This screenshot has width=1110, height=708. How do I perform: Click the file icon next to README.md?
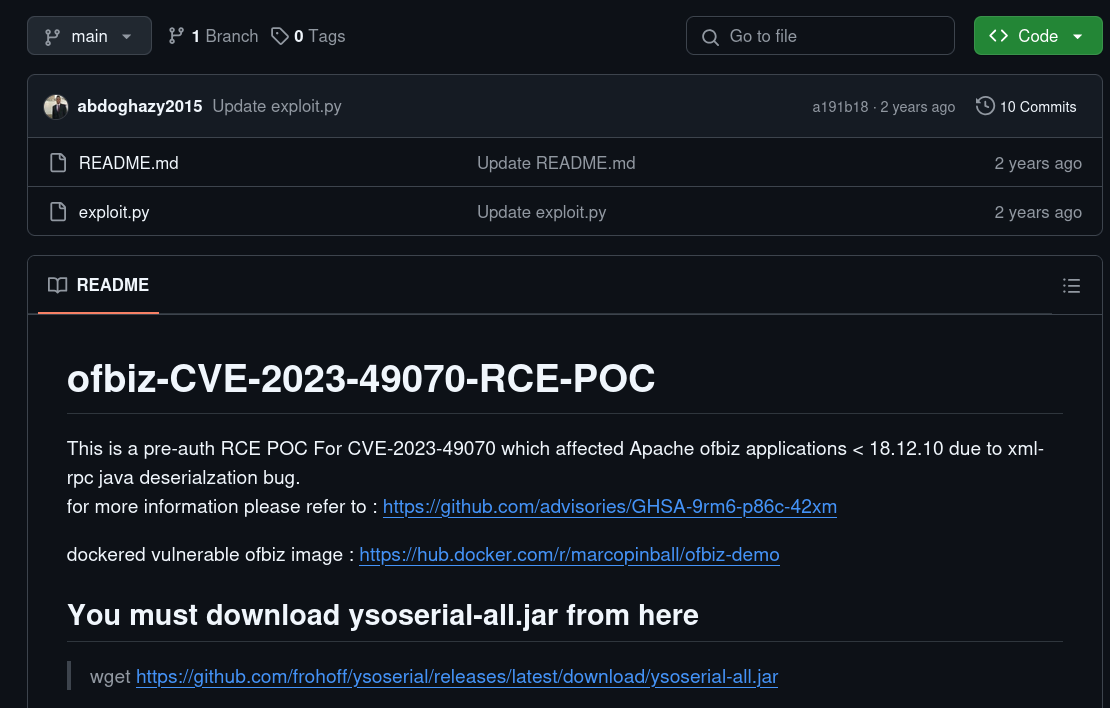58,163
